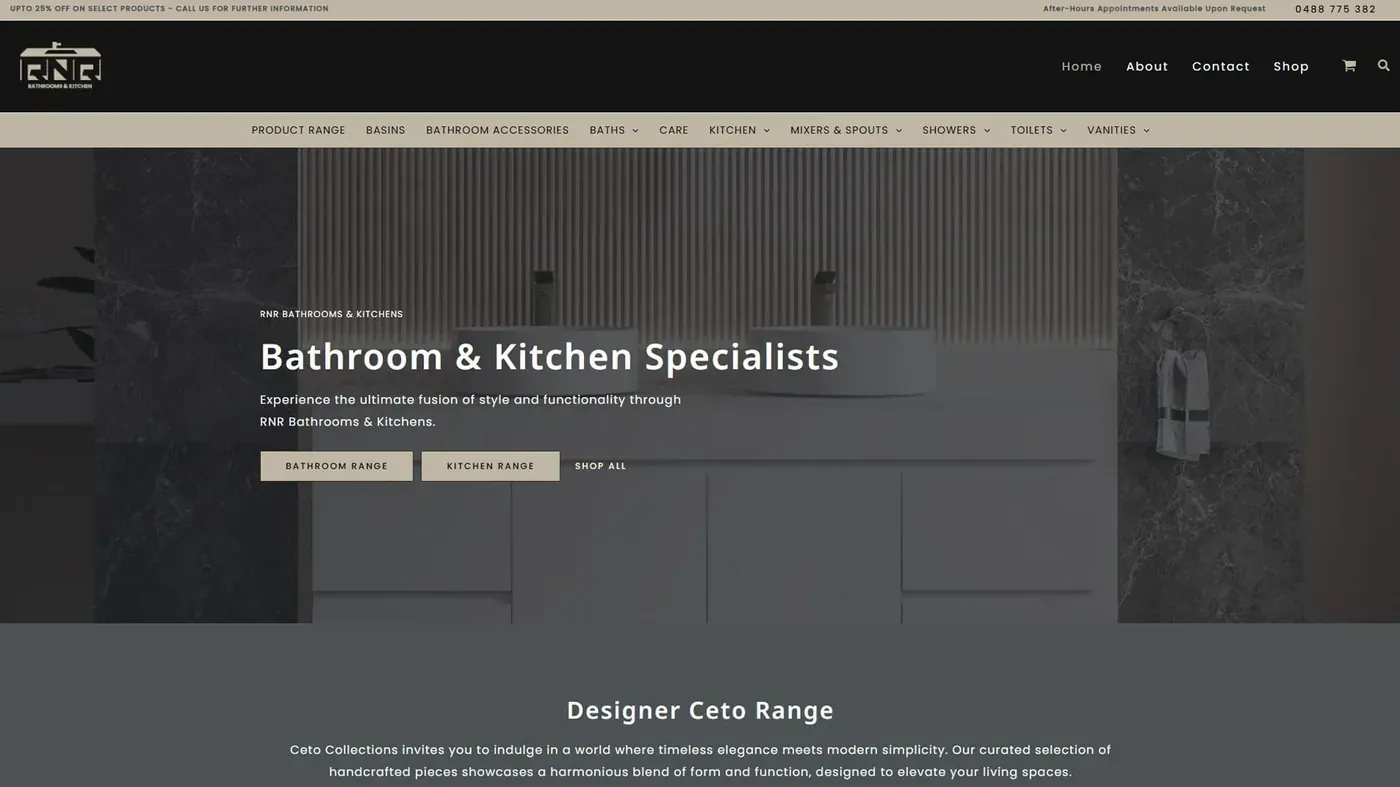Expand the Vanities dropdown menu

(x=1118, y=130)
